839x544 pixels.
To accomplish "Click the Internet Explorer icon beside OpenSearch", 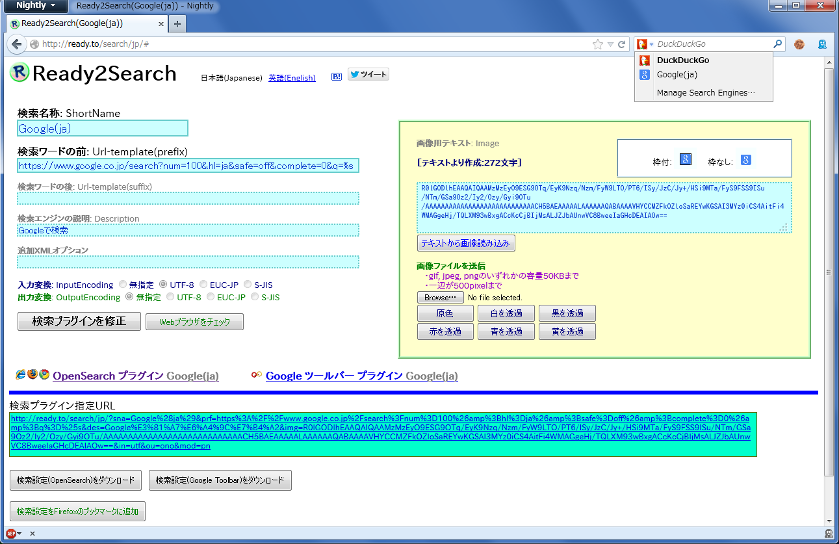I will pos(21,374).
